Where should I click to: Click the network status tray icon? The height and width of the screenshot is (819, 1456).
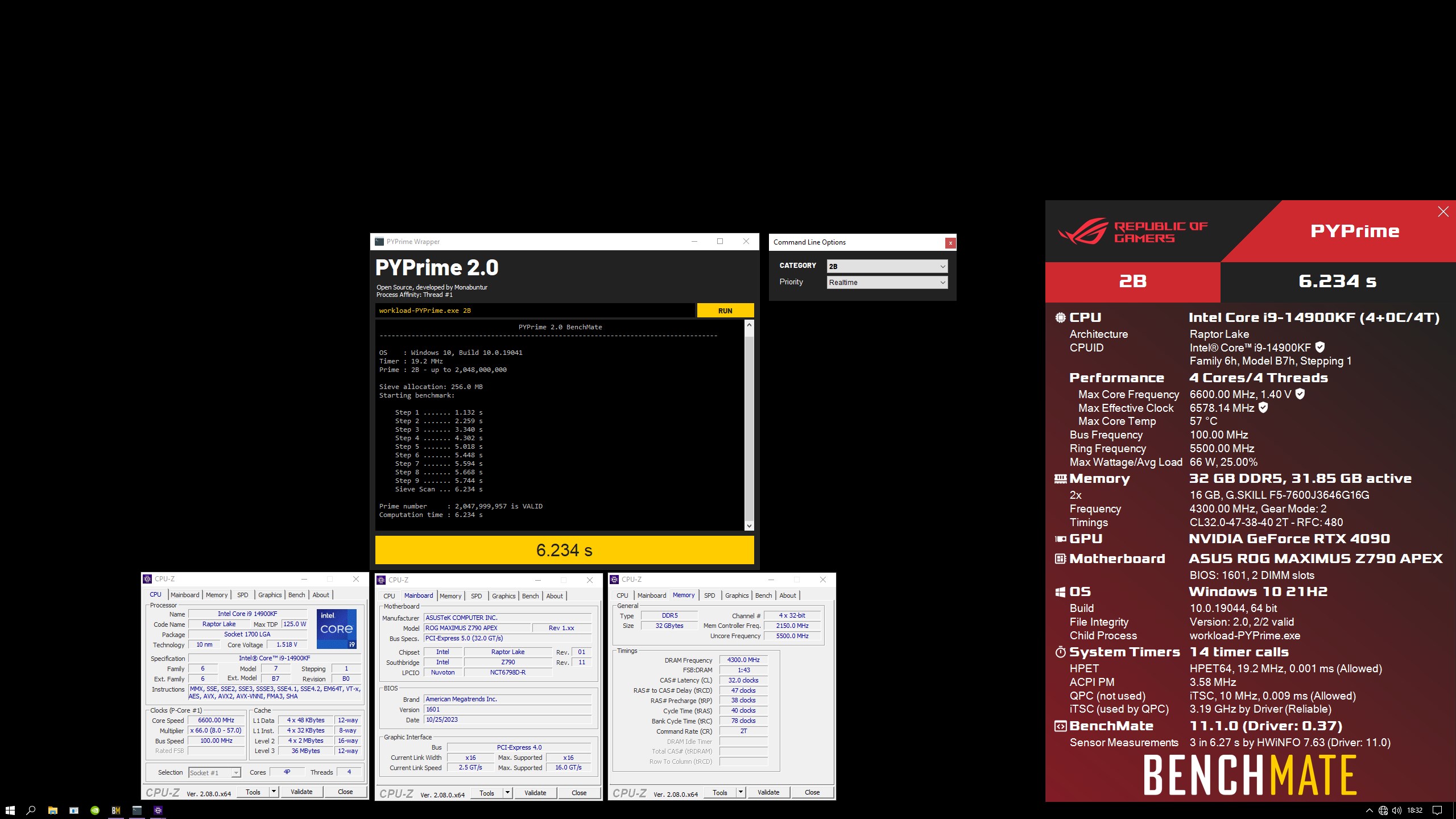[x=1383, y=810]
